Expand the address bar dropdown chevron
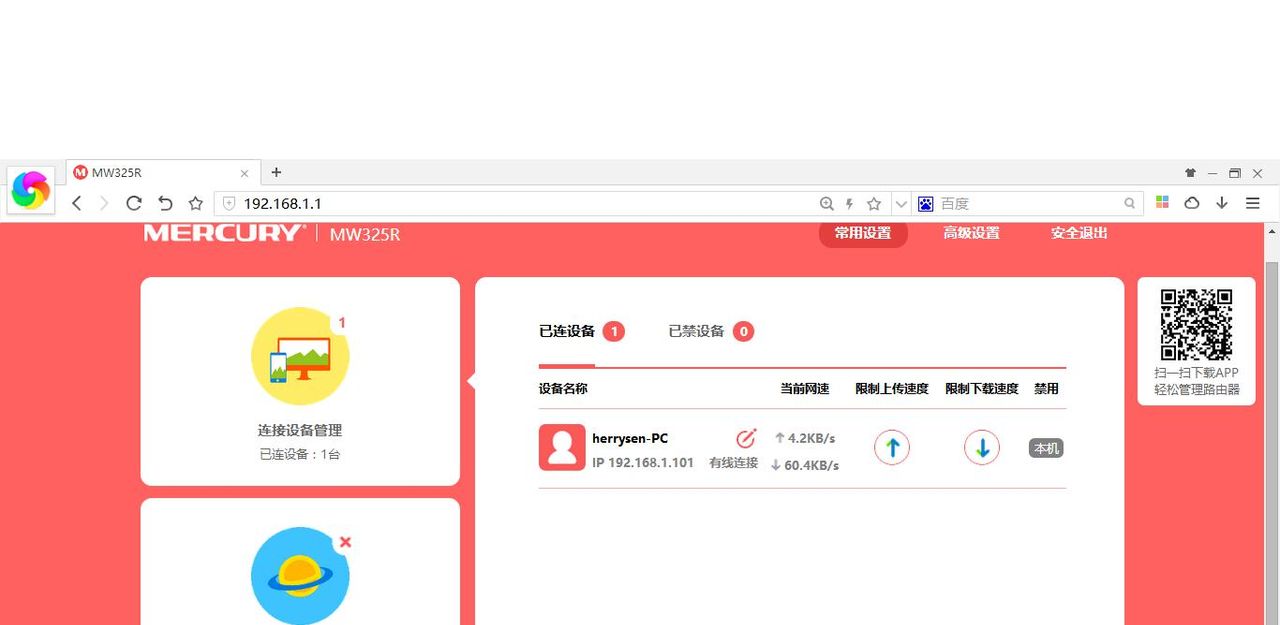This screenshot has width=1280, height=625. (901, 204)
